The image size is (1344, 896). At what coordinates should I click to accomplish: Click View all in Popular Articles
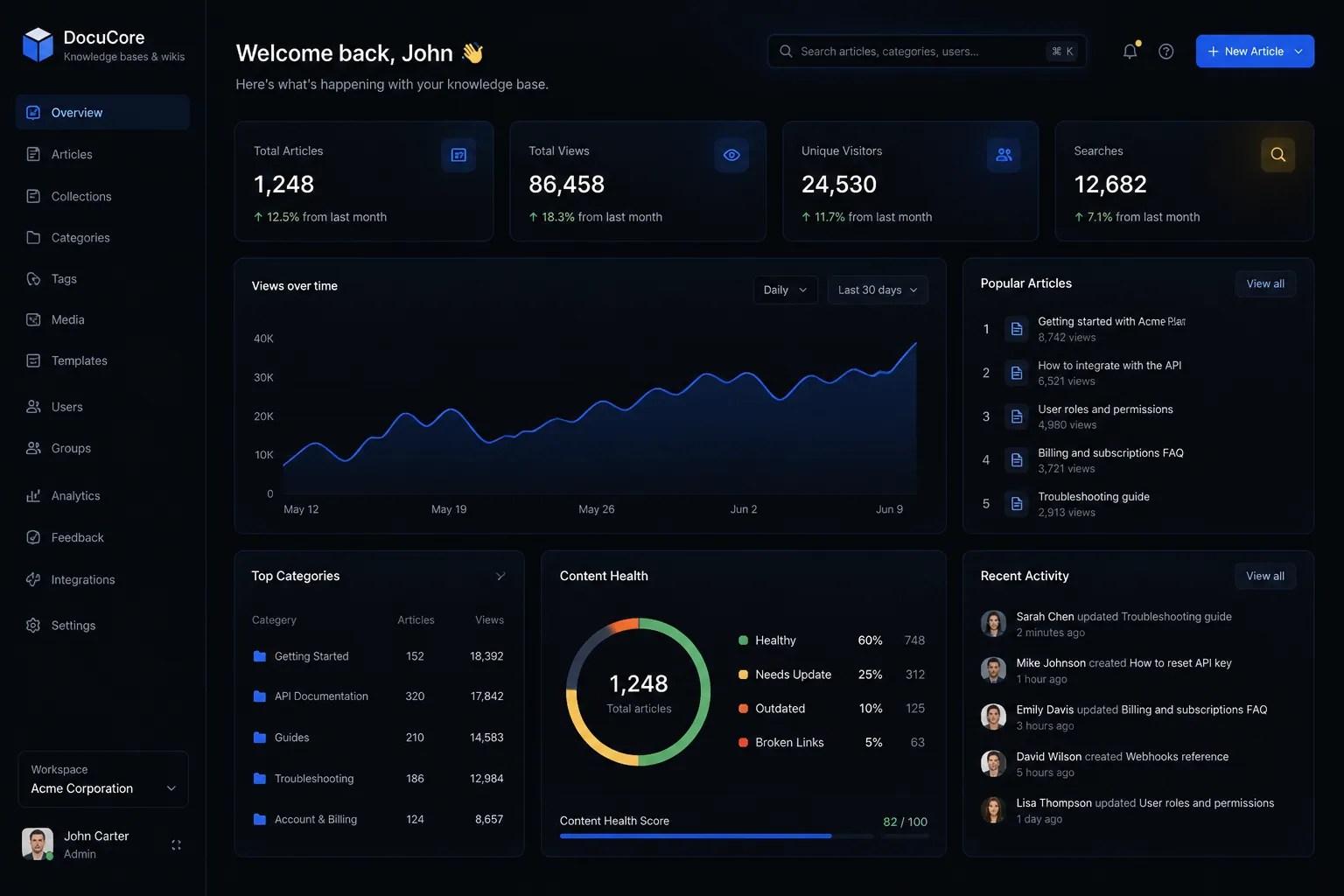tap(1265, 283)
